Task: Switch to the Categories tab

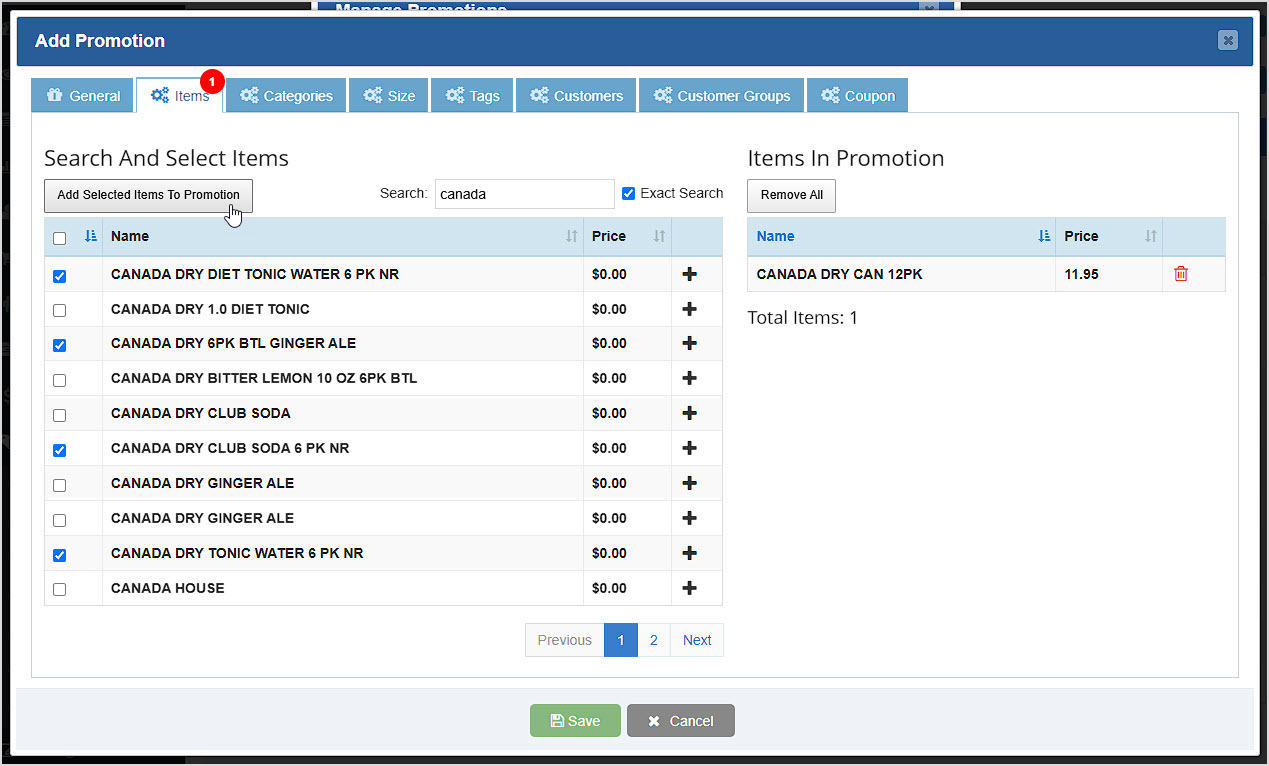Action: pyautogui.click(x=286, y=95)
